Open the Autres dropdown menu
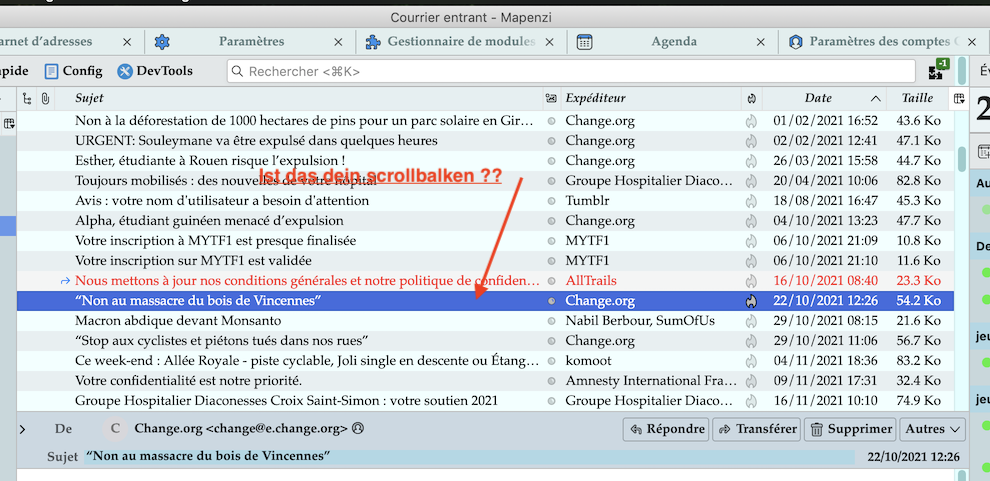The image size is (990, 481). click(933, 429)
